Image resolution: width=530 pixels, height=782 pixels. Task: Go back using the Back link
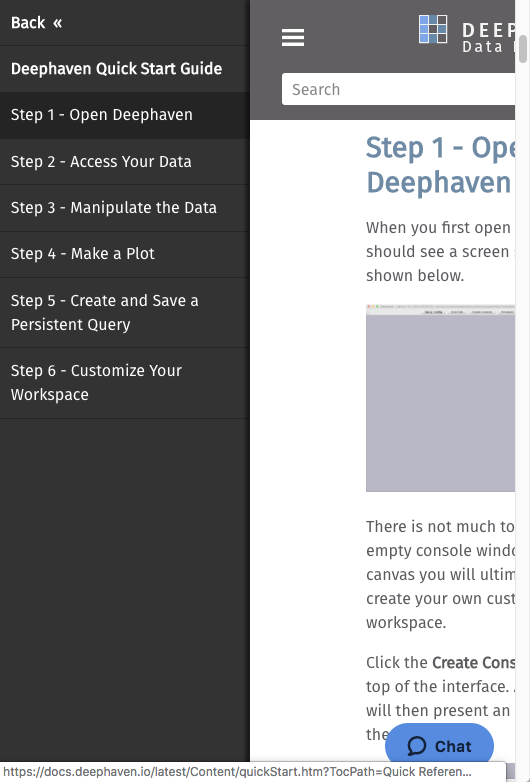coord(28,22)
